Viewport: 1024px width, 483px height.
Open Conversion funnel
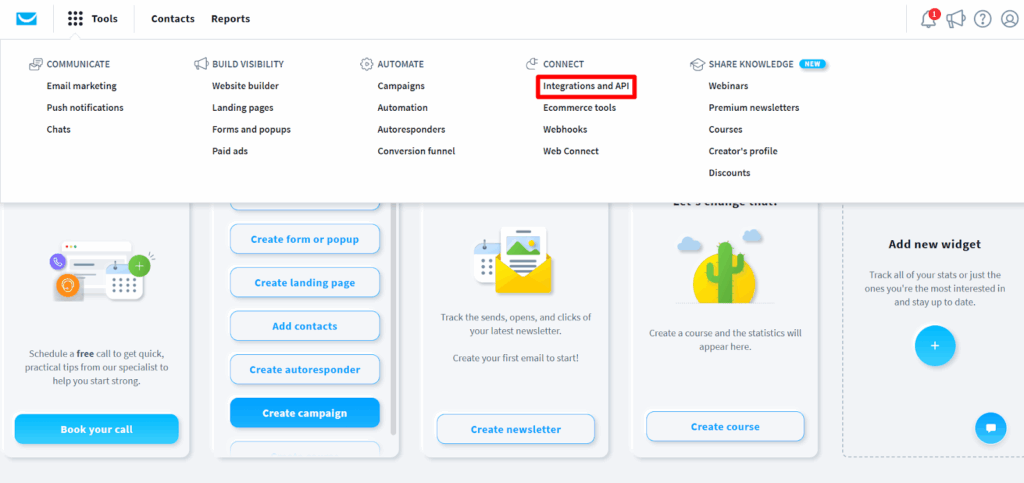coord(417,151)
